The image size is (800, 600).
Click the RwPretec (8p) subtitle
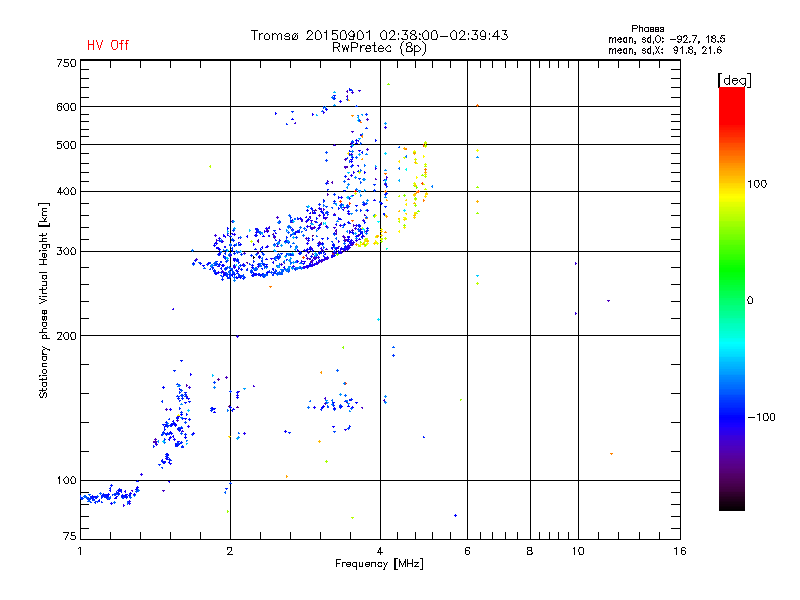[x=379, y=48]
